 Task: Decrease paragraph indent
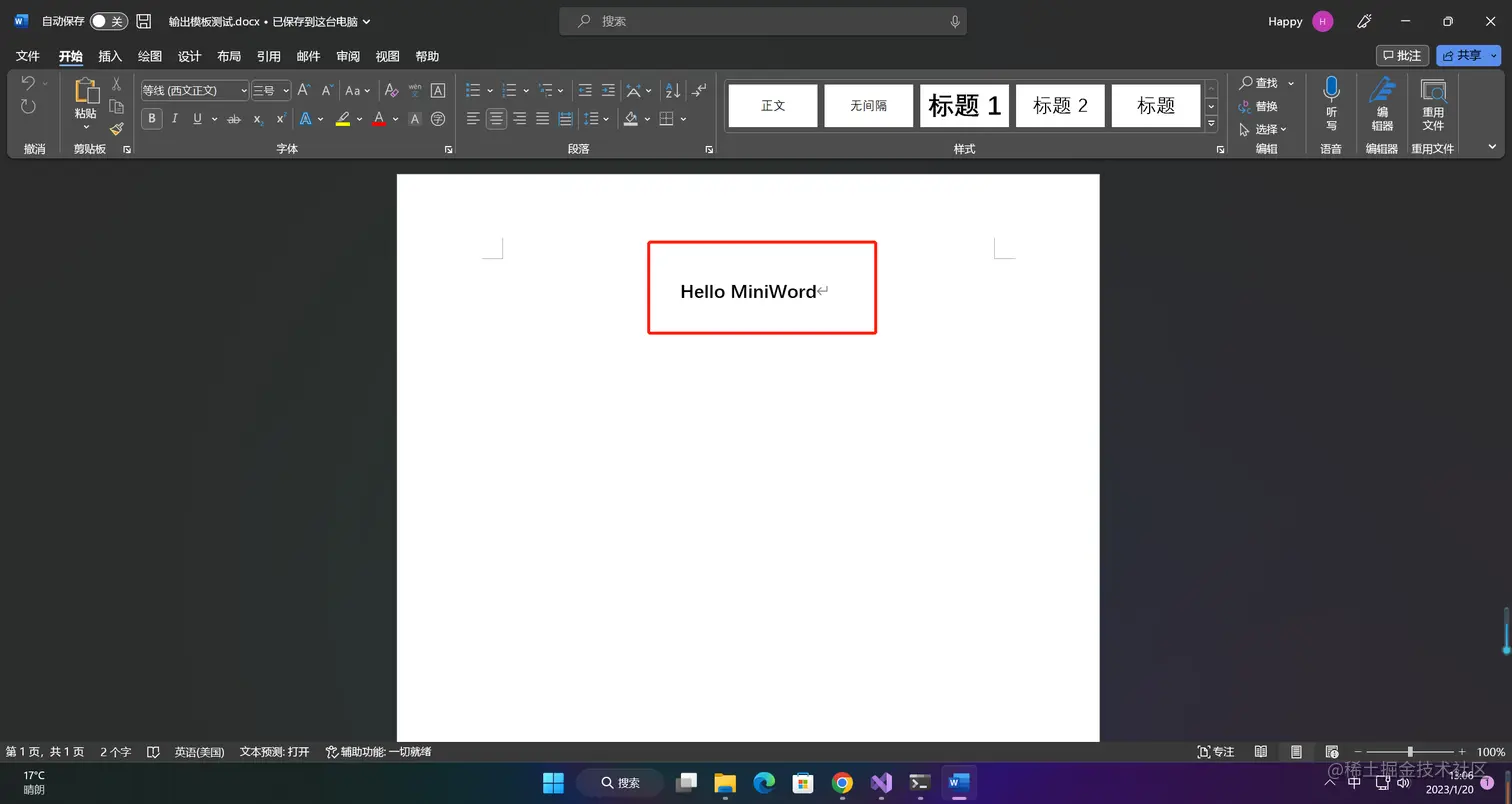[585, 90]
